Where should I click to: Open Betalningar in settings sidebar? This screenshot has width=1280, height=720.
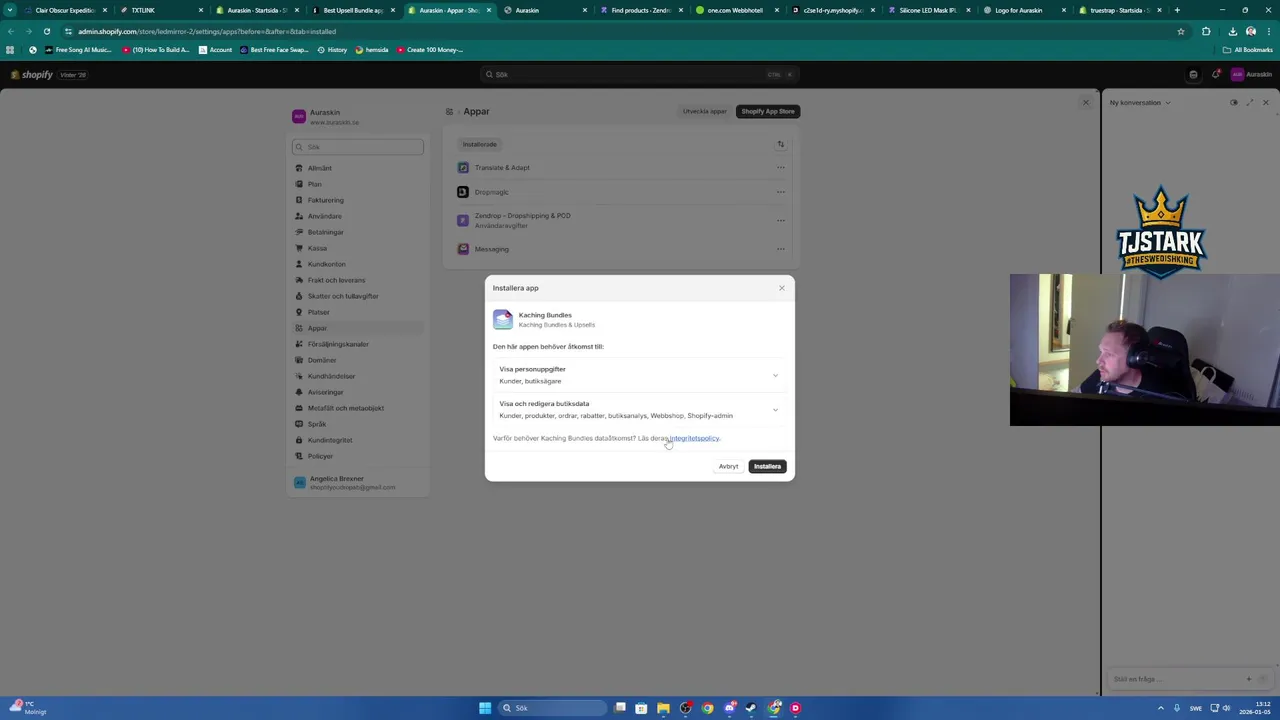pos(358,232)
